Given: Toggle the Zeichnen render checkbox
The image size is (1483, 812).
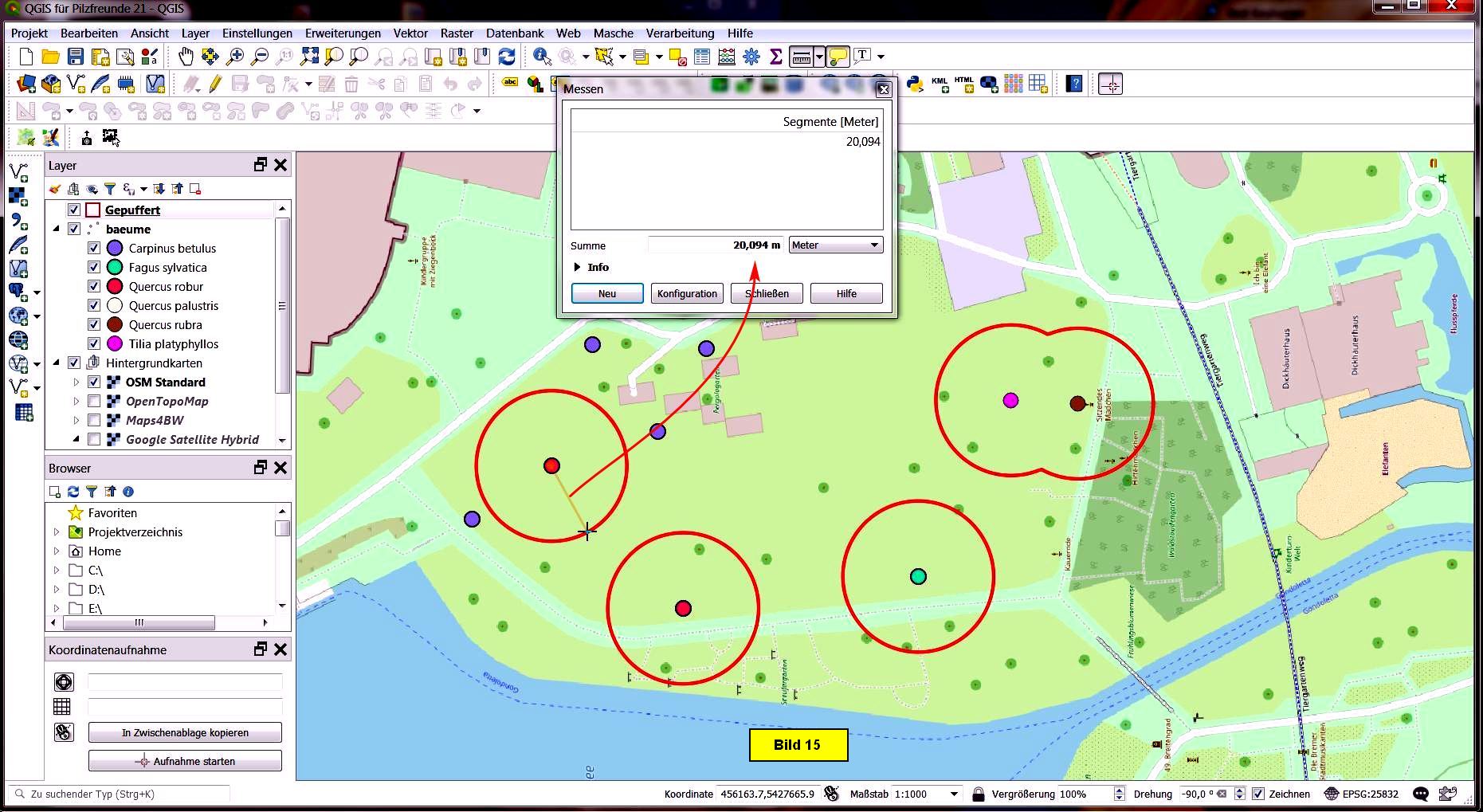Looking at the screenshot, I should click(x=1258, y=794).
